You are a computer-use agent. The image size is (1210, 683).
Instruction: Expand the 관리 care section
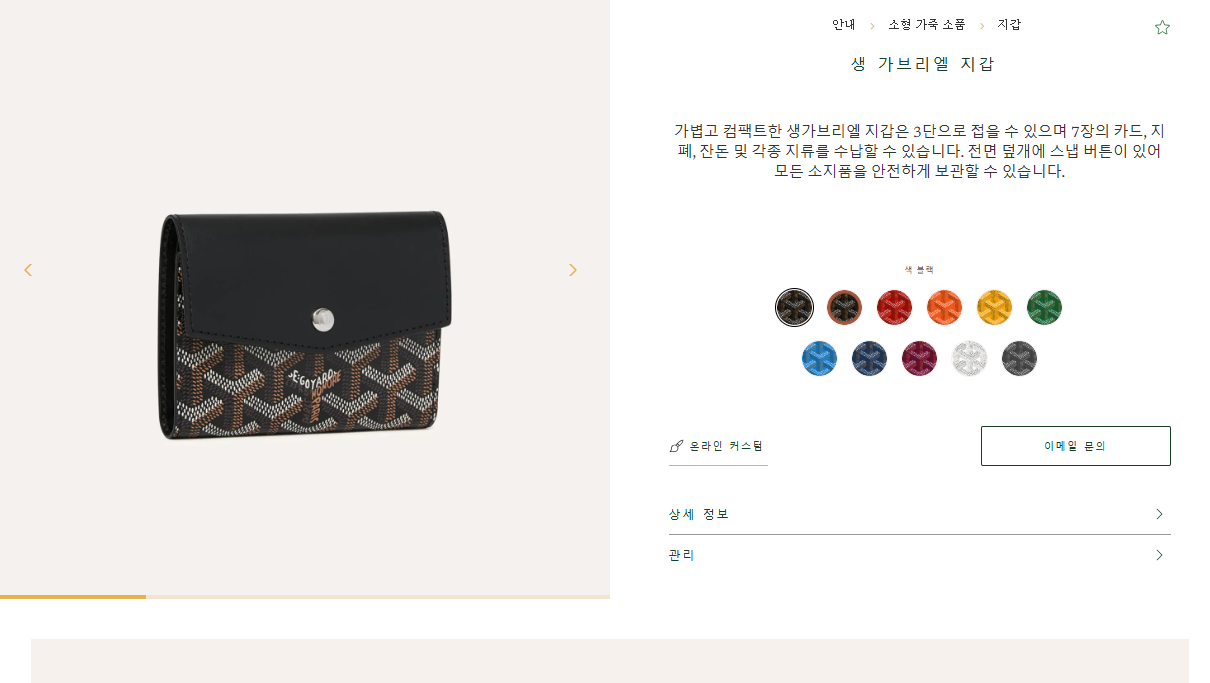point(919,555)
